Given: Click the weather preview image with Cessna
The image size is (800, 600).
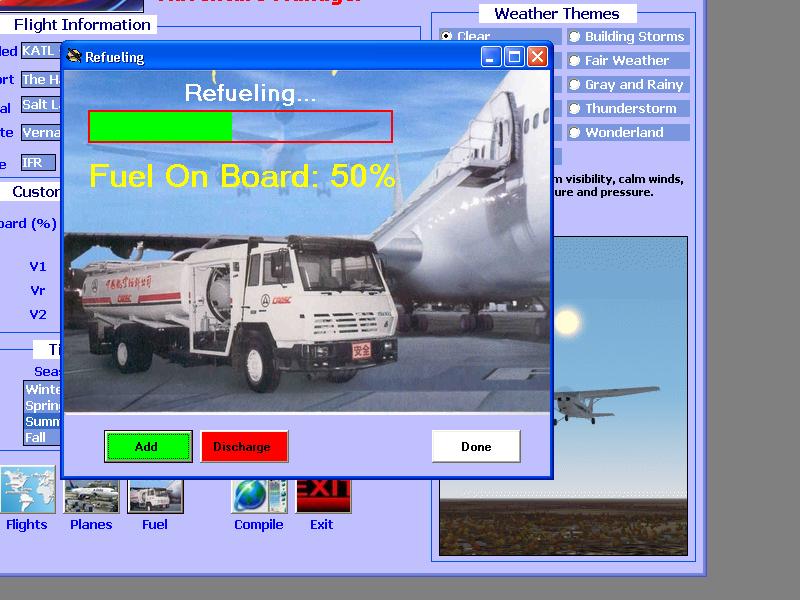Looking at the screenshot, I should [620, 396].
